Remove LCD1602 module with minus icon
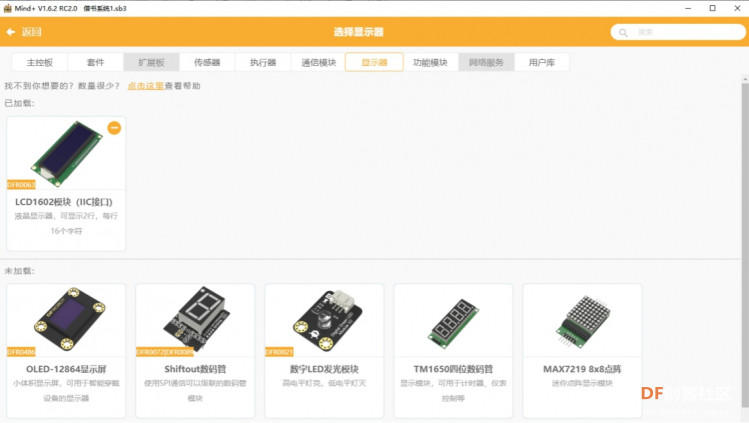Screen dimensions: 749x423 tap(114, 128)
